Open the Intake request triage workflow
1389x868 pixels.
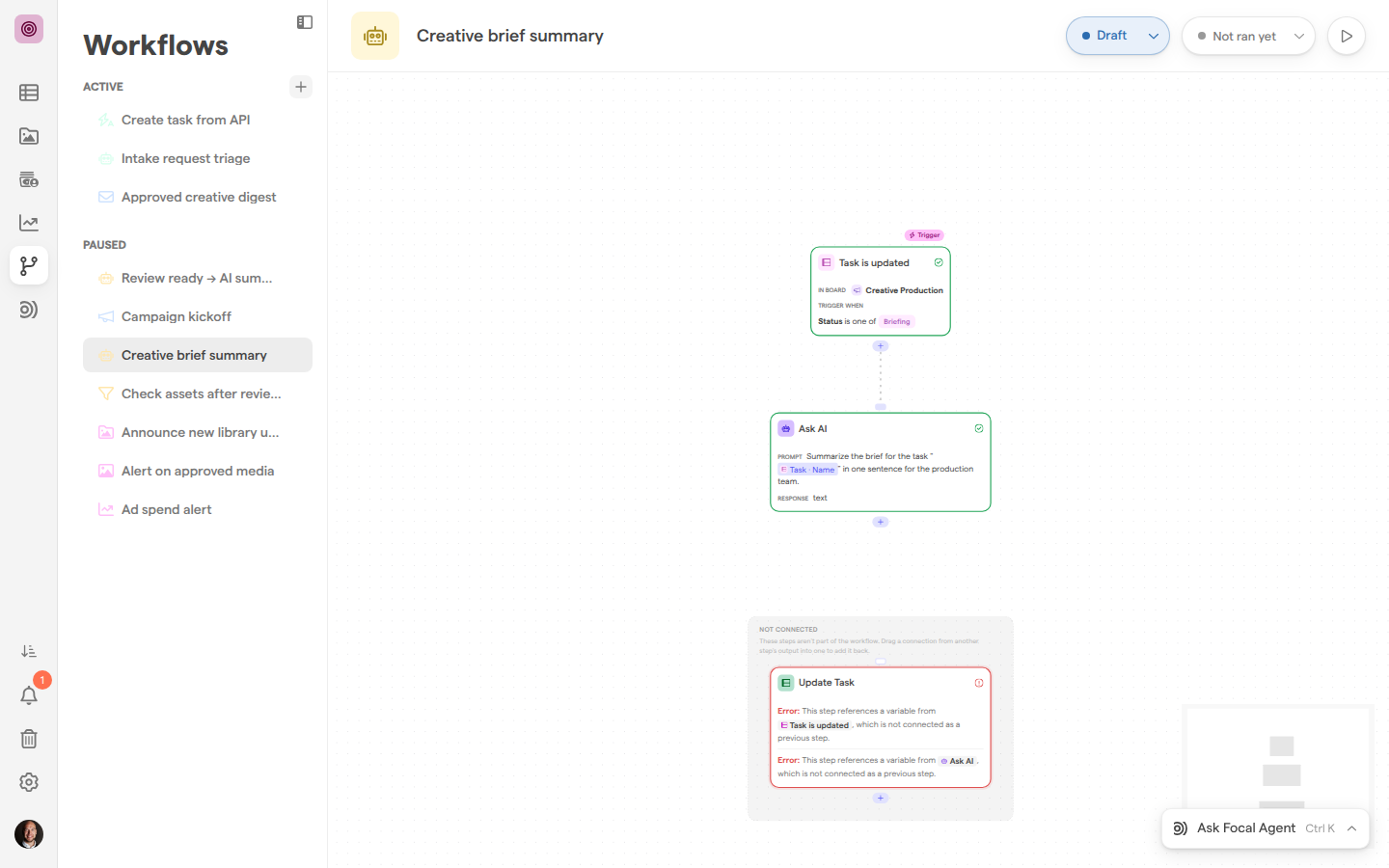click(x=198, y=158)
